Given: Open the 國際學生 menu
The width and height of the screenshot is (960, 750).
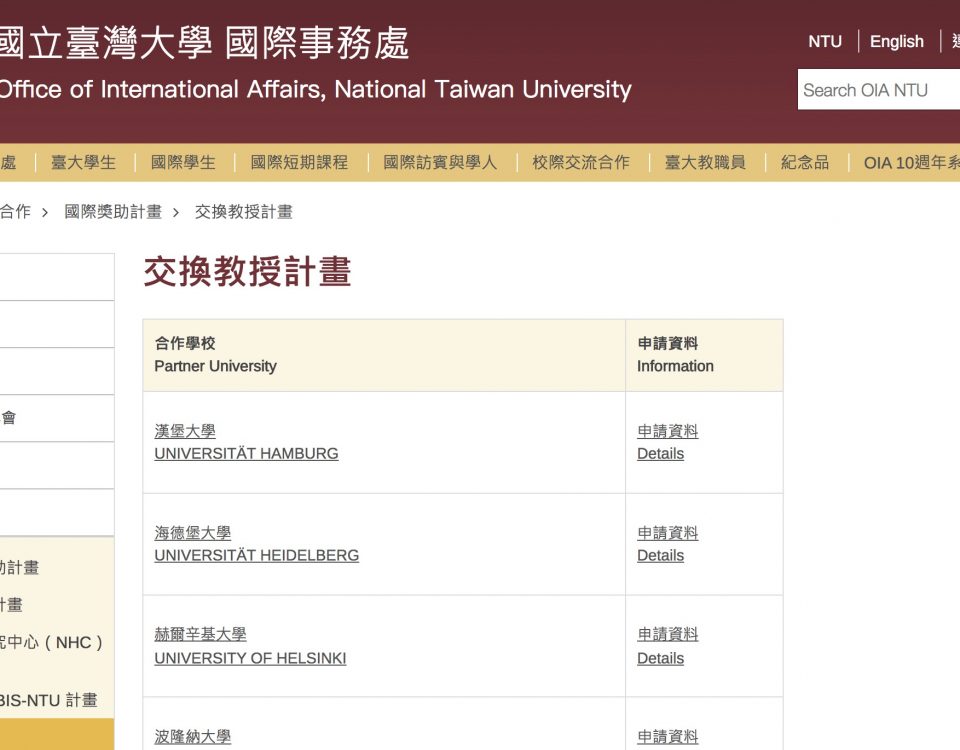Looking at the screenshot, I should click(183, 162).
